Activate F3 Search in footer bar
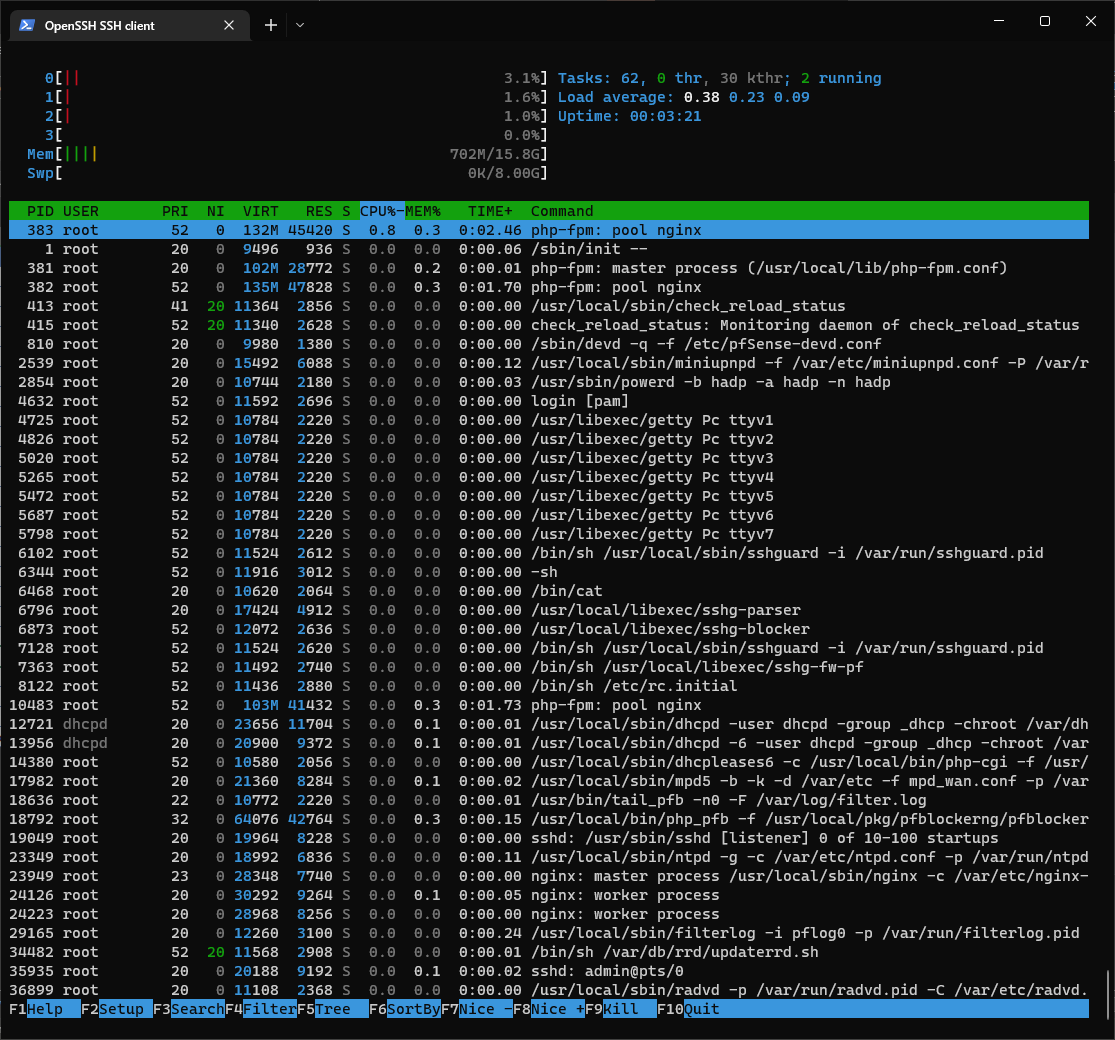1115x1040 pixels. point(188,1009)
